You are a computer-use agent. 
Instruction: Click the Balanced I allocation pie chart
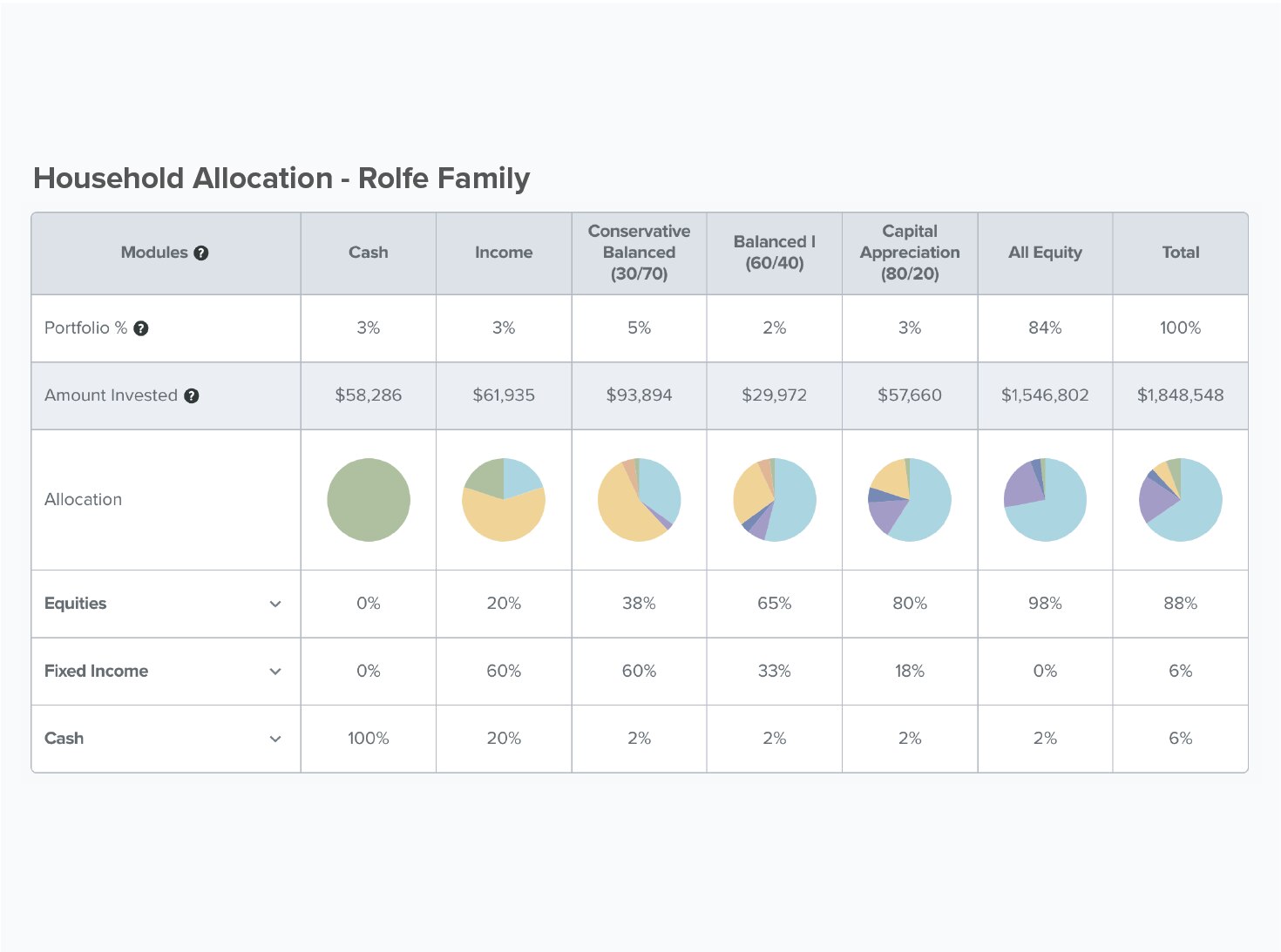[x=775, y=500]
